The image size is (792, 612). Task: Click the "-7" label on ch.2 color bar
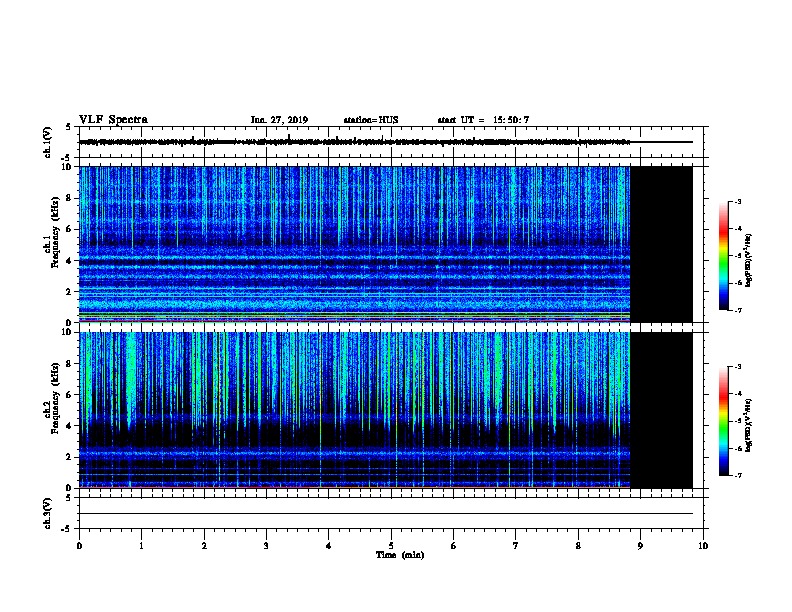click(x=738, y=475)
